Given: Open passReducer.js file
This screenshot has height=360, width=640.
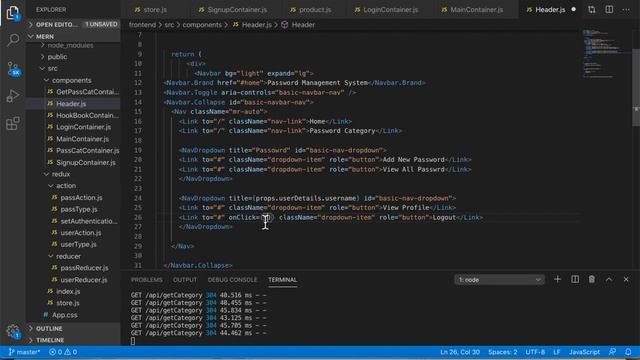Looking at the screenshot, I should [x=84, y=268].
